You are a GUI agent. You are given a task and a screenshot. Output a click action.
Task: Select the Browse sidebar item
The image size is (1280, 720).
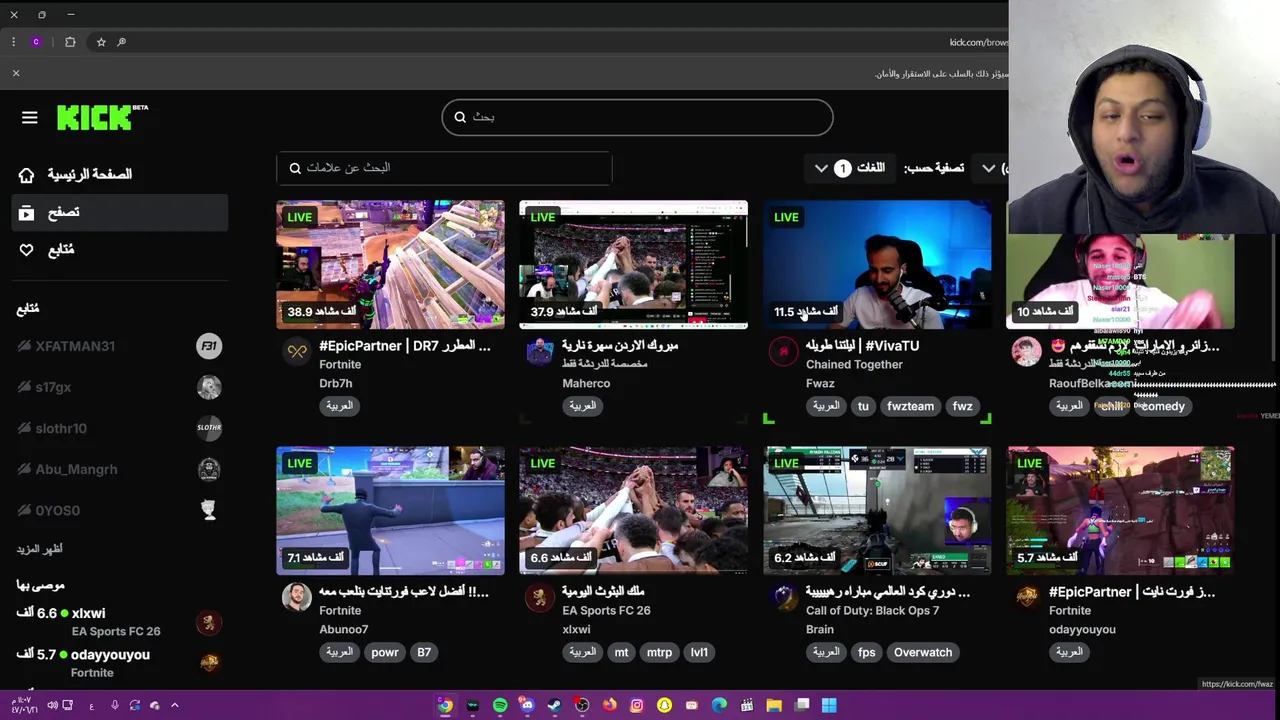[120, 212]
